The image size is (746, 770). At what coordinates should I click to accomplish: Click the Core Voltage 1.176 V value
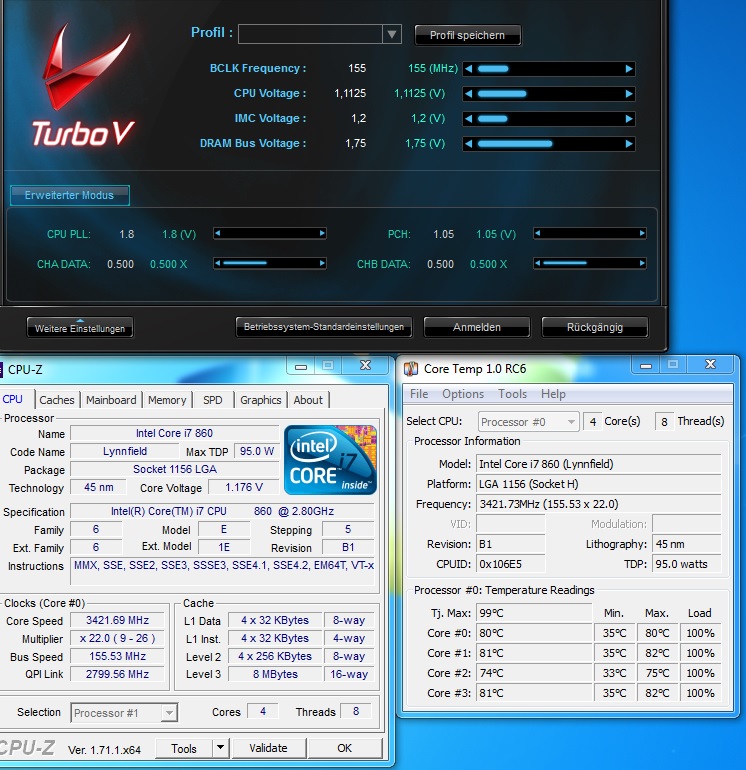click(x=244, y=487)
